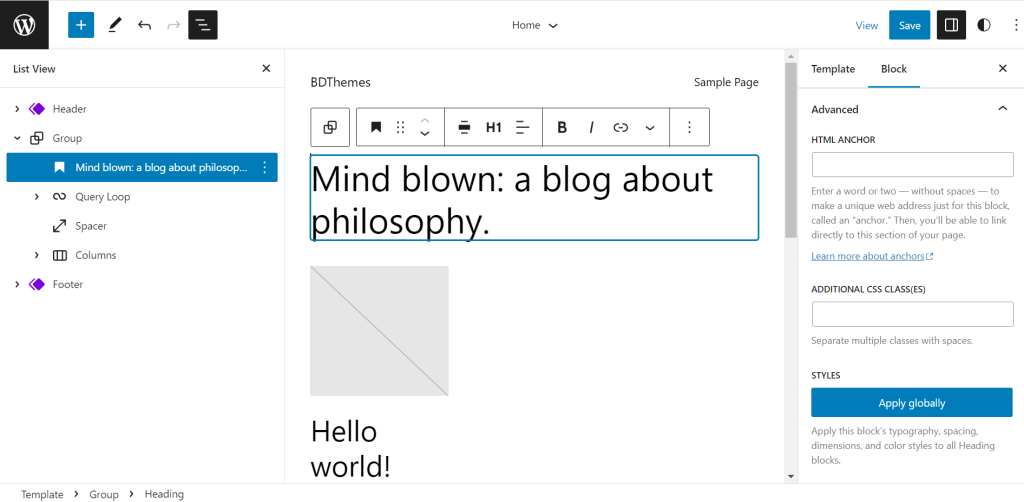Toggle the Settings sidebar panel
This screenshot has width=1024, height=502.
tap(952, 25)
